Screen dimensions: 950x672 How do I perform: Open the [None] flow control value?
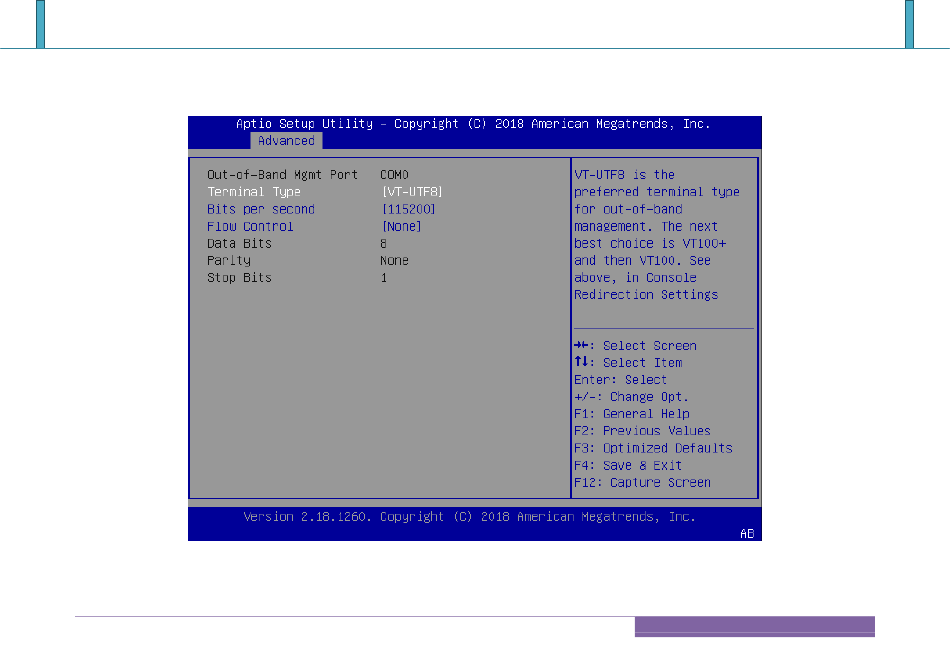[x=401, y=227]
